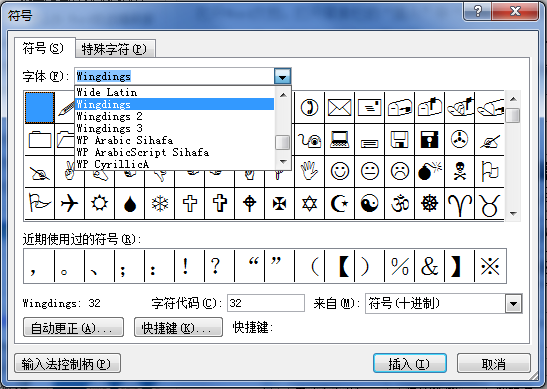Viewport: 547px width, 389px height.
Task: Switch to 特殊字符 tab
Action: pos(114,49)
